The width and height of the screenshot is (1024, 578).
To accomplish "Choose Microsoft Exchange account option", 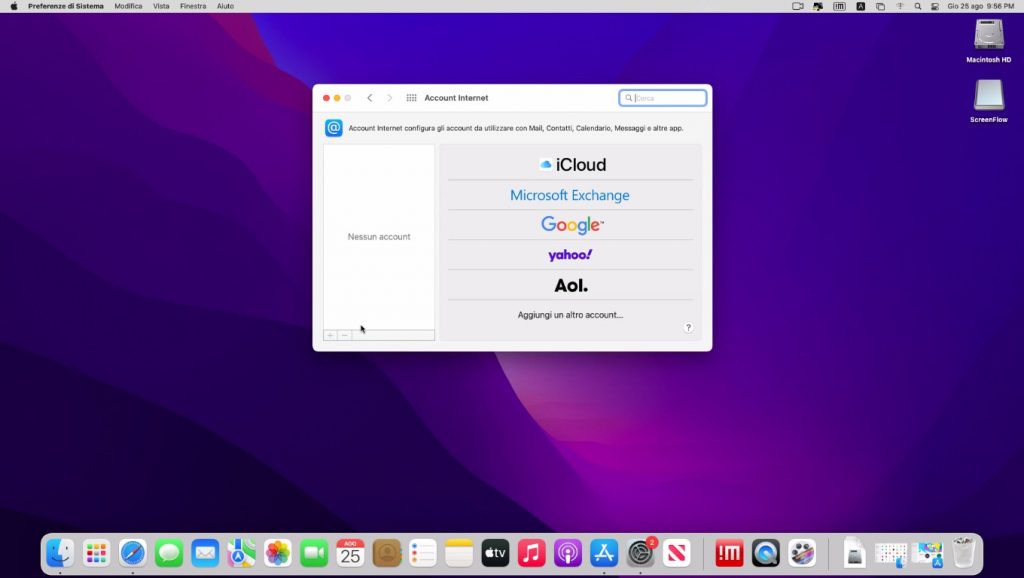I will pyautogui.click(x=570, y=195).
